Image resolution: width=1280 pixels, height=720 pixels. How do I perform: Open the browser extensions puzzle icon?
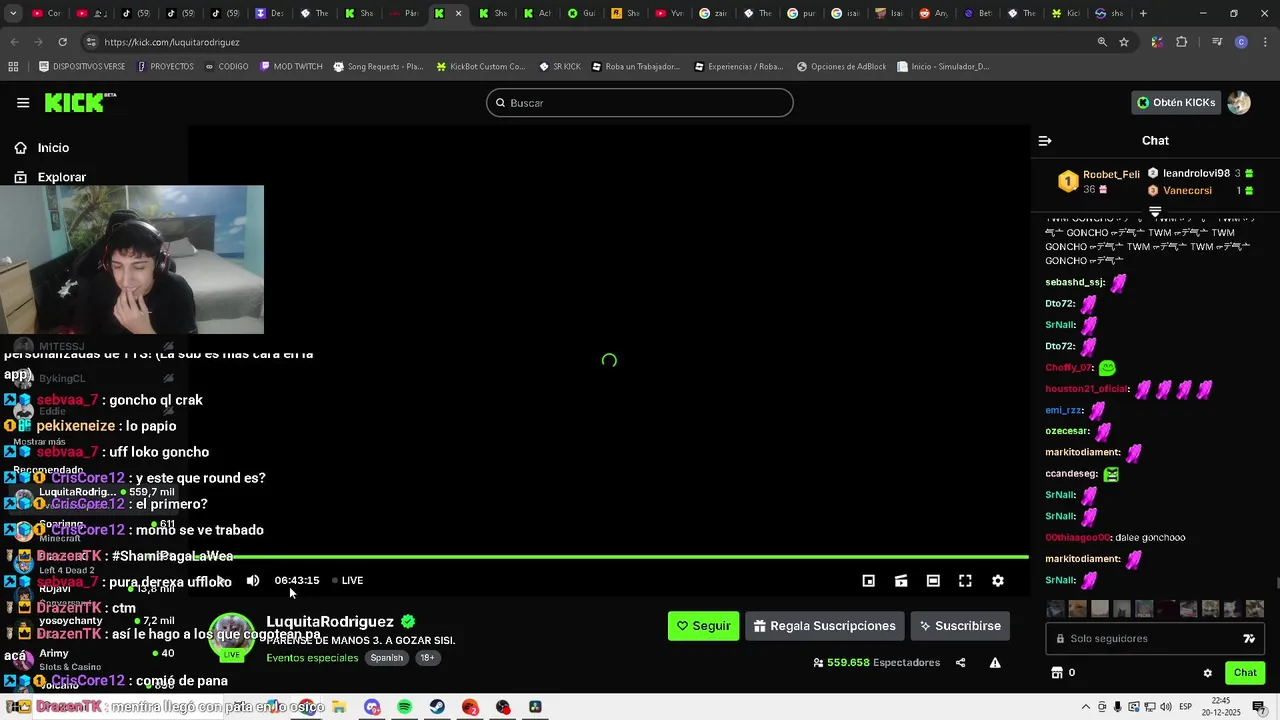tap(1182, 42)
